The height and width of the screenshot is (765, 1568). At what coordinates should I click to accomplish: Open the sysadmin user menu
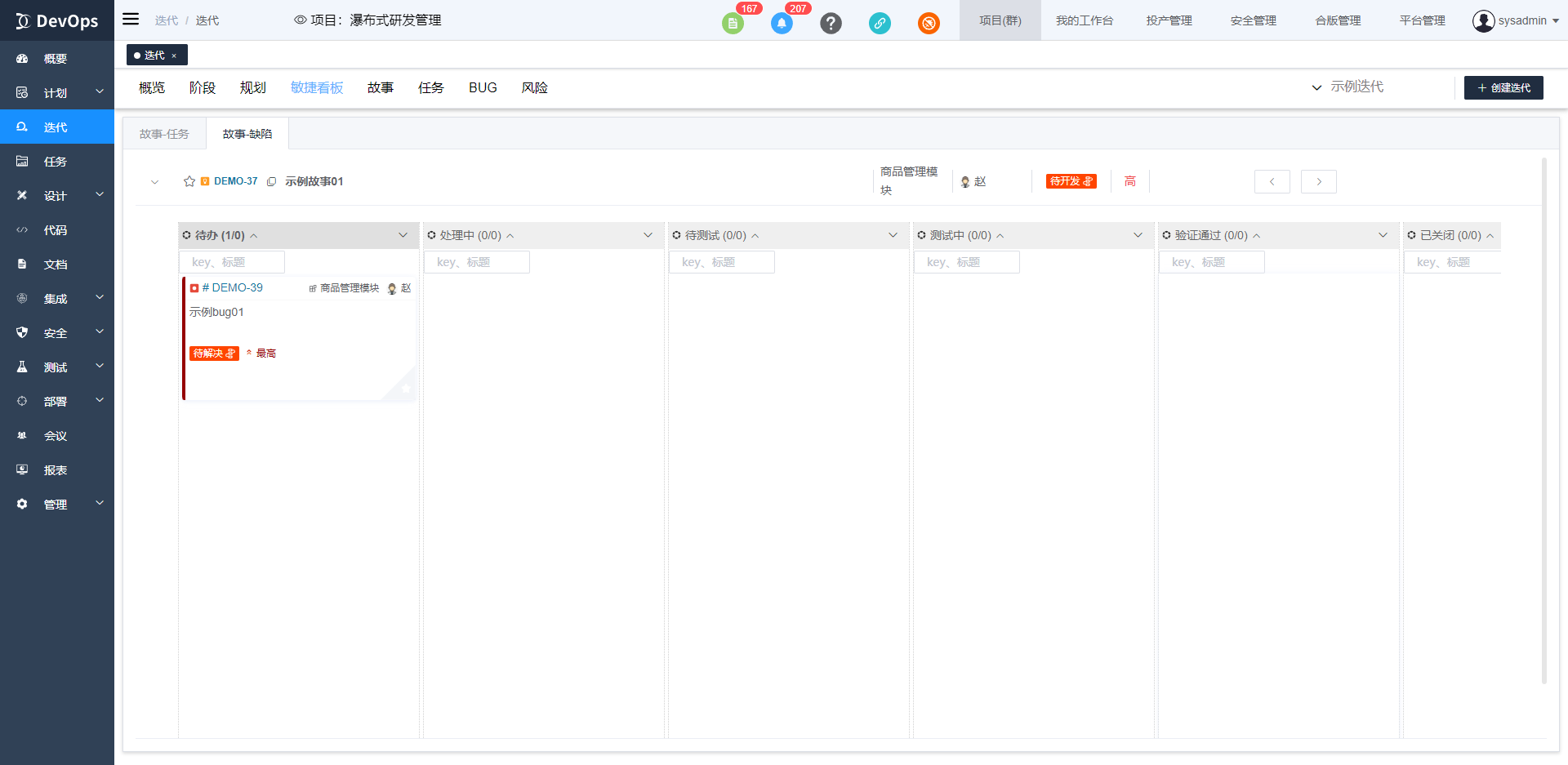tap(1515, 20)
